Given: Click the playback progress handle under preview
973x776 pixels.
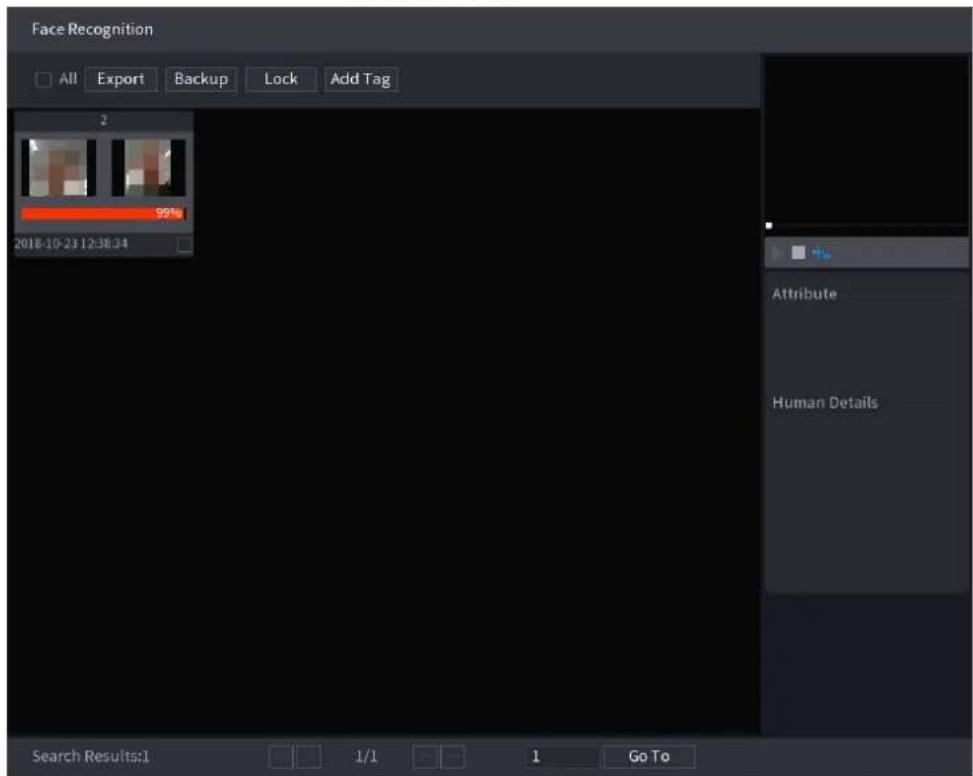Looking at the screenshot, I should [x=769, y=226].
